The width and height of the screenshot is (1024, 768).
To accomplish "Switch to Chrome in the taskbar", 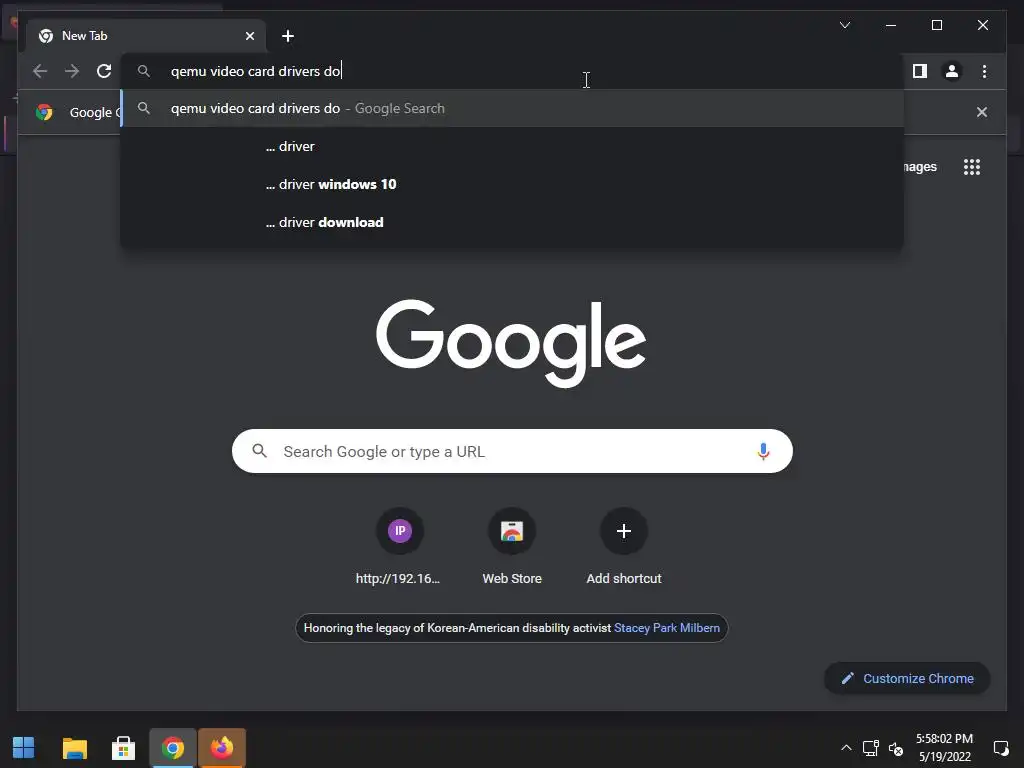I will tap(172, 748).
